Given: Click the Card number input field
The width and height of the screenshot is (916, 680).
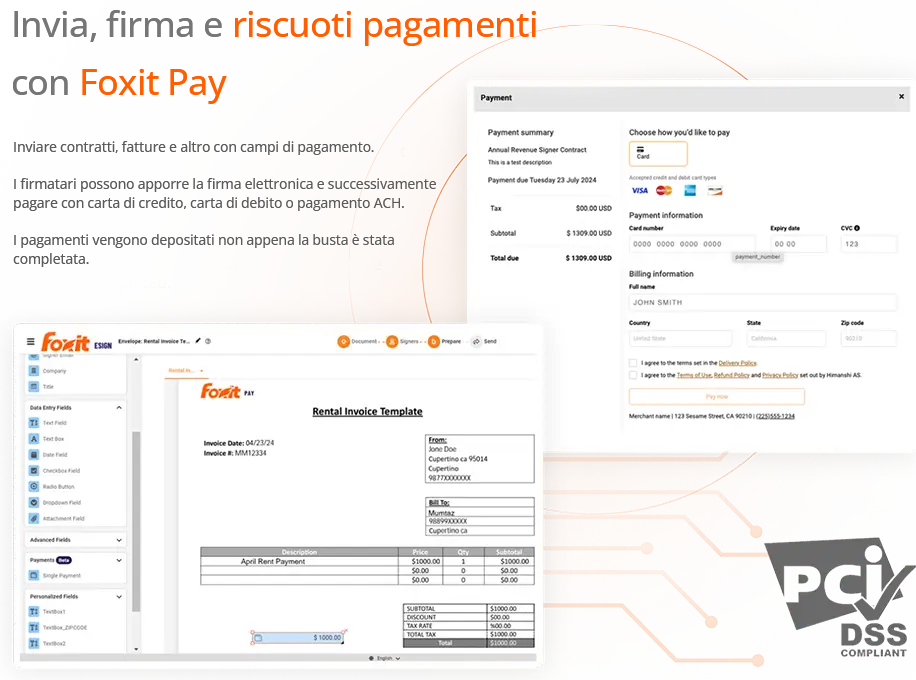Looking at the screenshot, I should click(692, 244).
